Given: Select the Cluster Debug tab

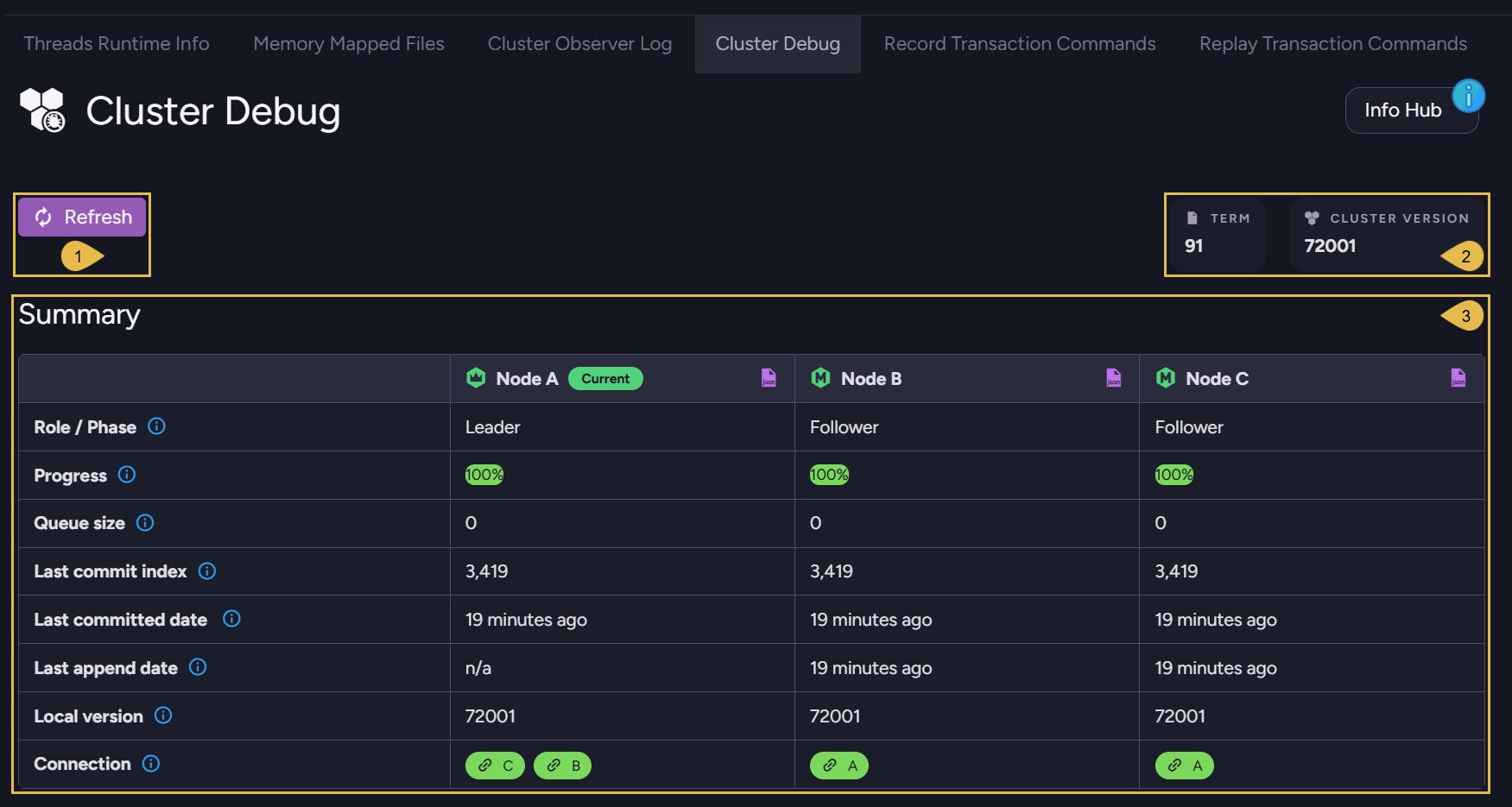Looking at the screenshot, I should pos(778,43).
